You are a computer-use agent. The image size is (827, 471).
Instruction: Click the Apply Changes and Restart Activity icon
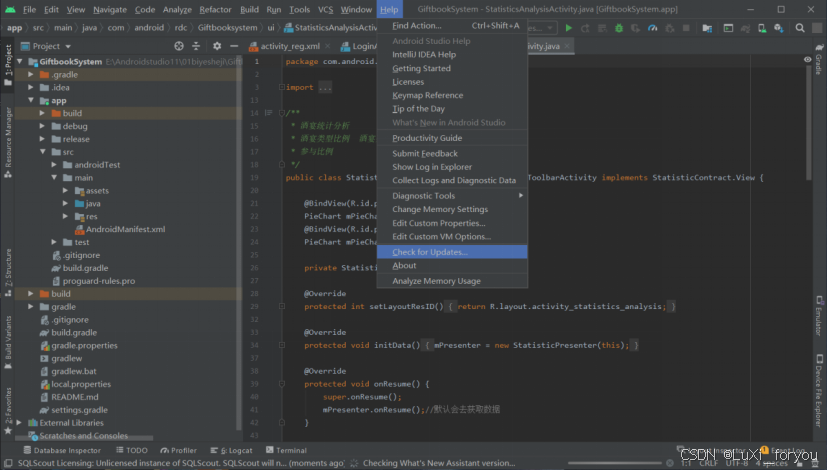pos(585,28)
